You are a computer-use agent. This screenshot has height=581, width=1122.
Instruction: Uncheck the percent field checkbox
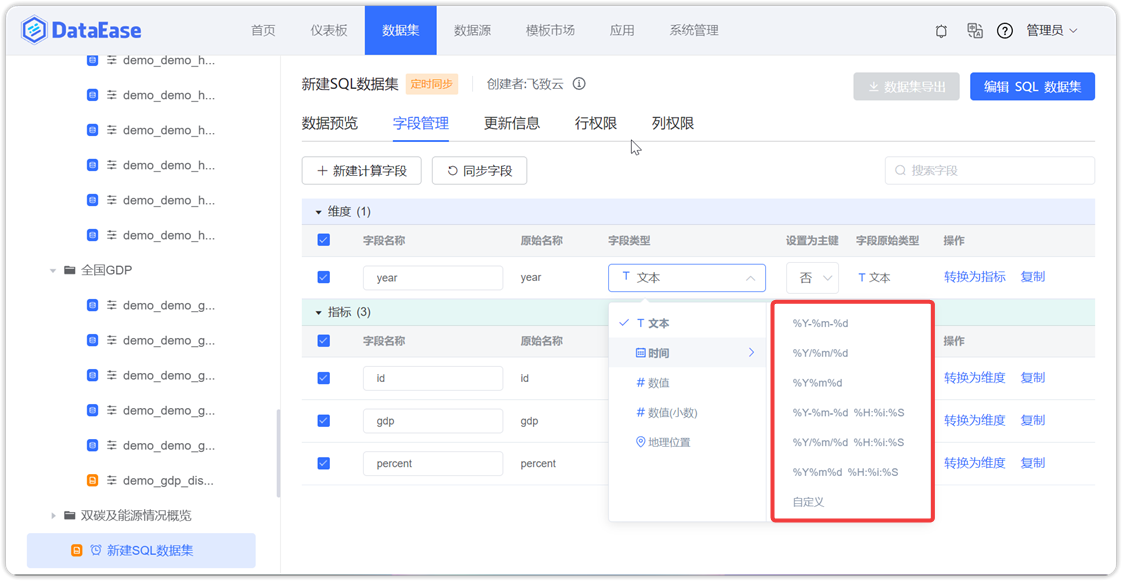pyautogui.click(x=323, y=463)
